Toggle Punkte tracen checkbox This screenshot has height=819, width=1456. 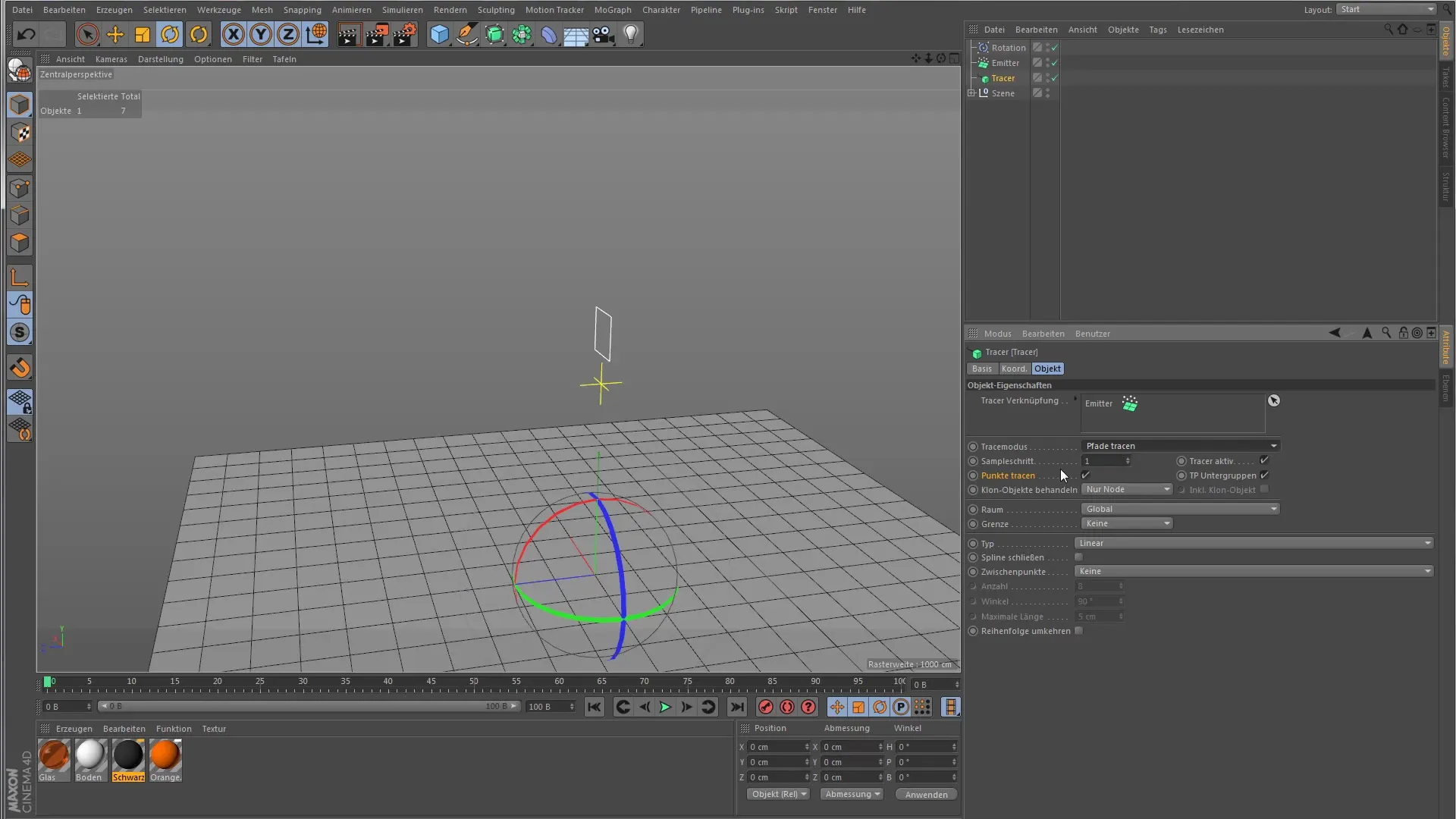[x=1085, y=475]
